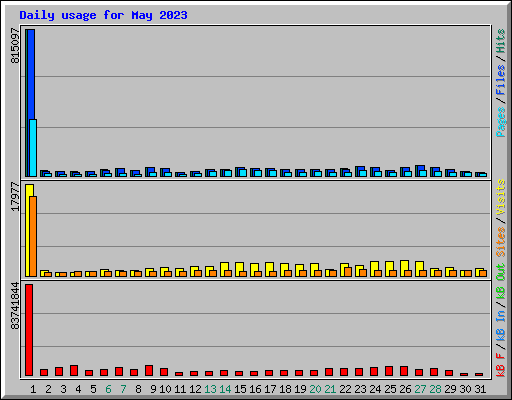Click day label 31 on the x-axis
Image resolution: width=512 pixels, height=400 pixels.
click(x=480, y=389)
